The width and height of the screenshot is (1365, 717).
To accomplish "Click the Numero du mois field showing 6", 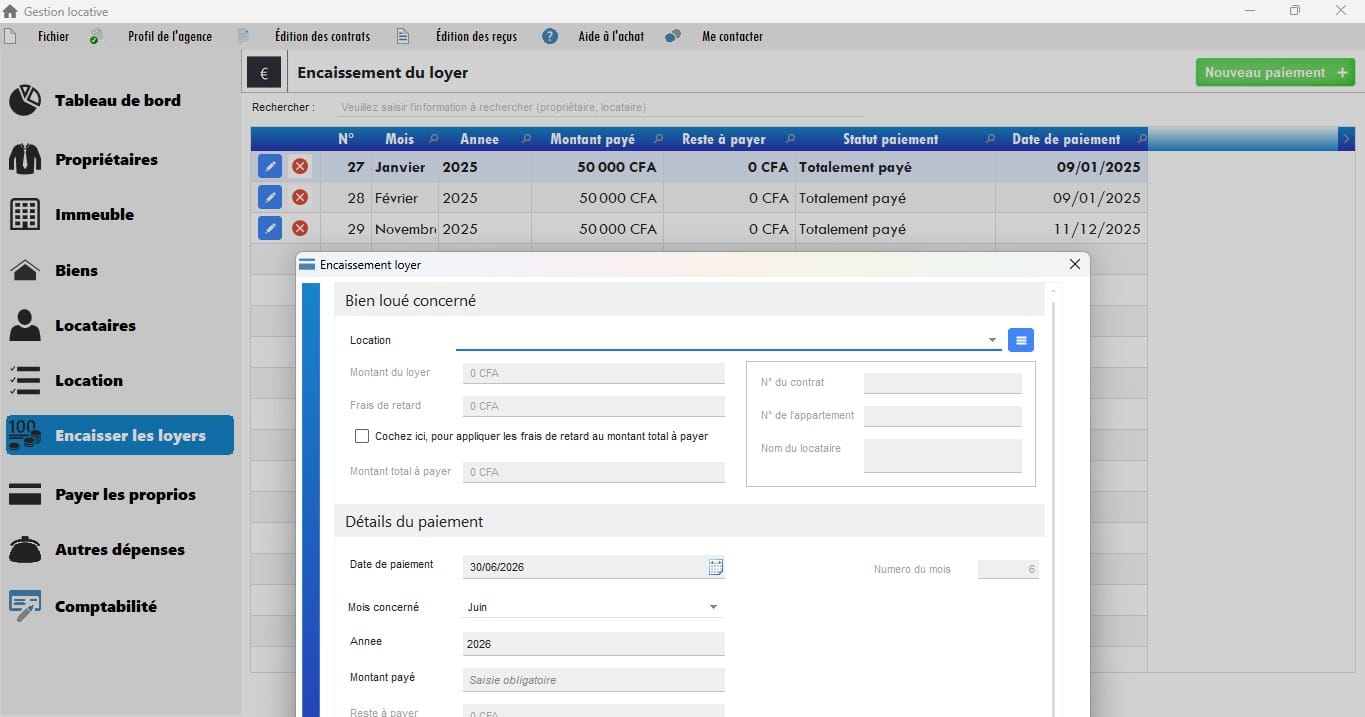I will point(1008,569).
